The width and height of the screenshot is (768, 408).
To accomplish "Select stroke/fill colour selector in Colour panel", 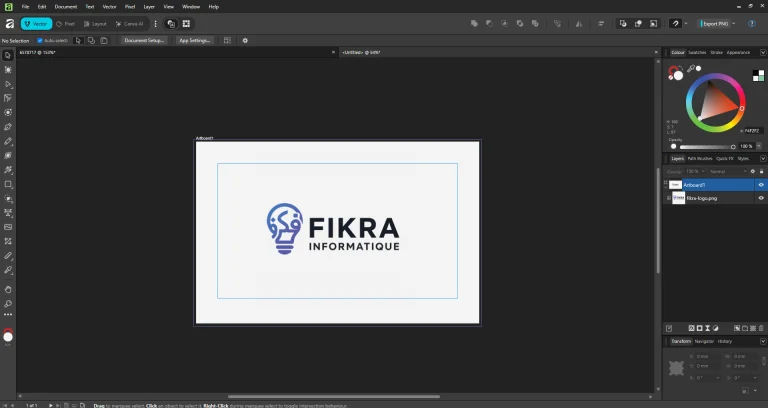I will point(676,73).
